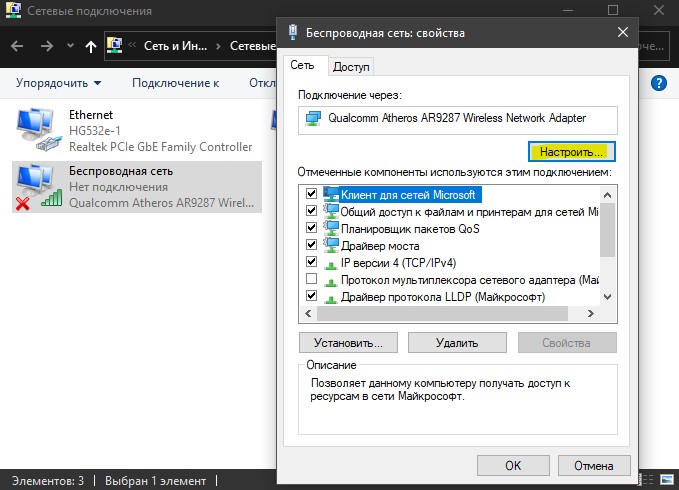Select the Ethernet connection icon
This screenshot has width=679, height=490.
pos(39,130)
